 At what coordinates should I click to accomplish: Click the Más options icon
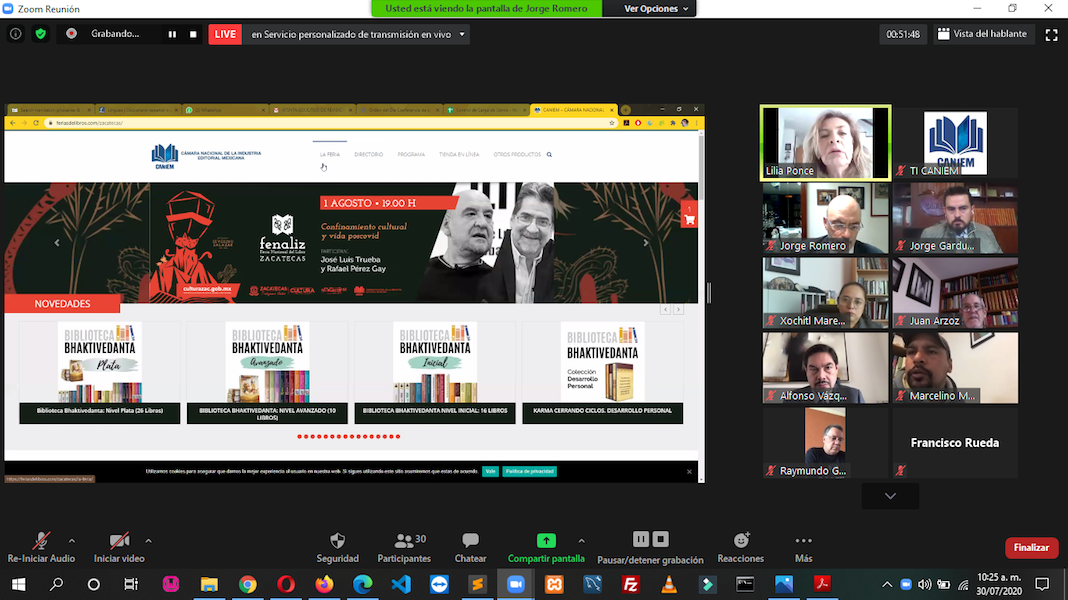pyautogui.click(x=803, y=541)
